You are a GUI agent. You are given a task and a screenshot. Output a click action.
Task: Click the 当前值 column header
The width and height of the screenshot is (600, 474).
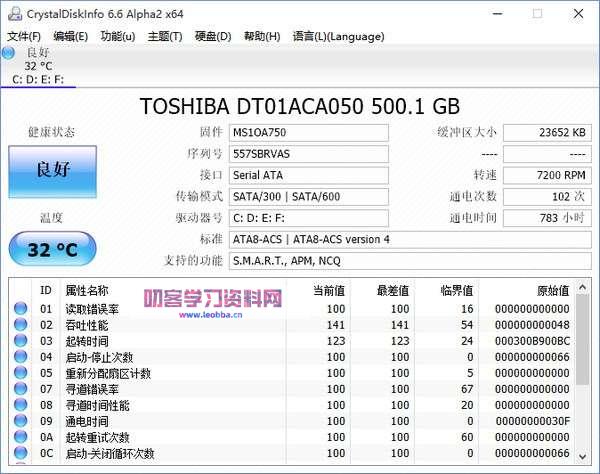pos(329,290)
